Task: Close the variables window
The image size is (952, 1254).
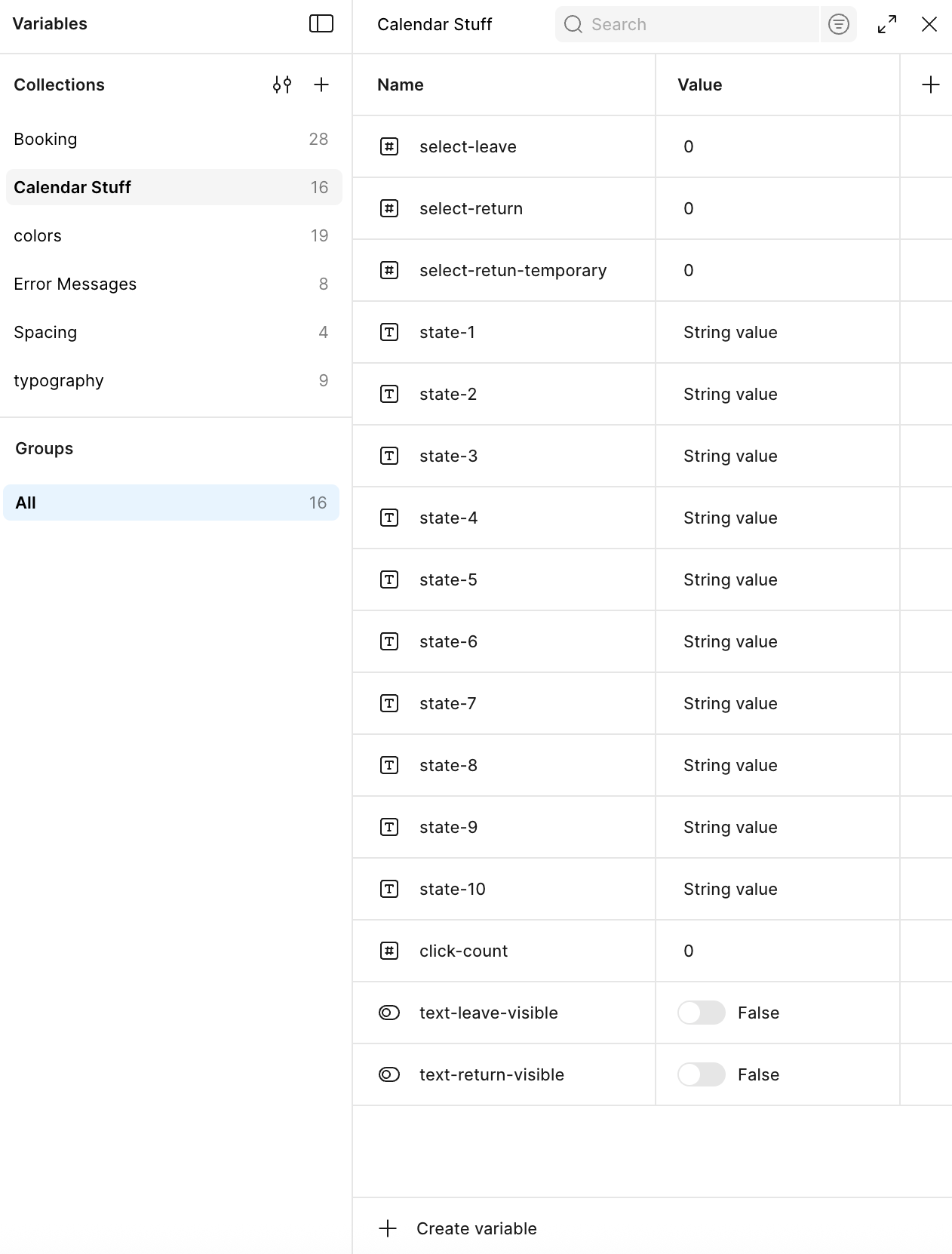Action: coord(929,24)
